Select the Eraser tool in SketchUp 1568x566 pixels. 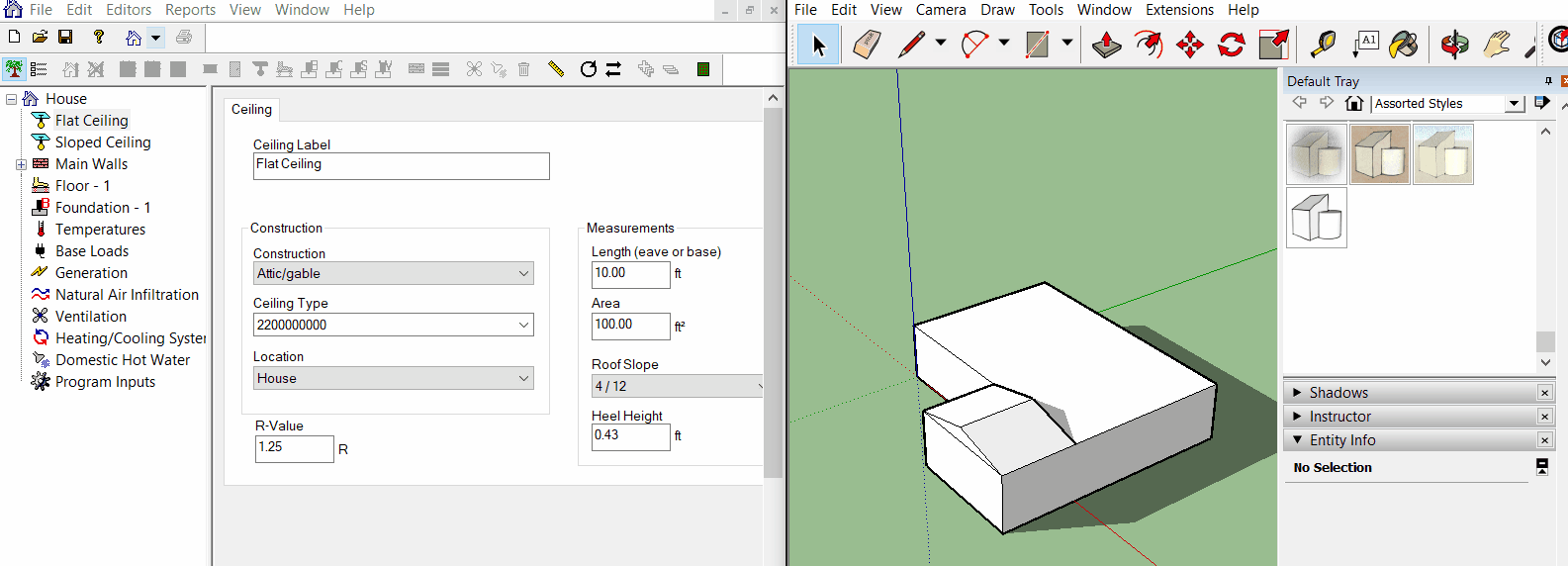click(x=867, y=45)
